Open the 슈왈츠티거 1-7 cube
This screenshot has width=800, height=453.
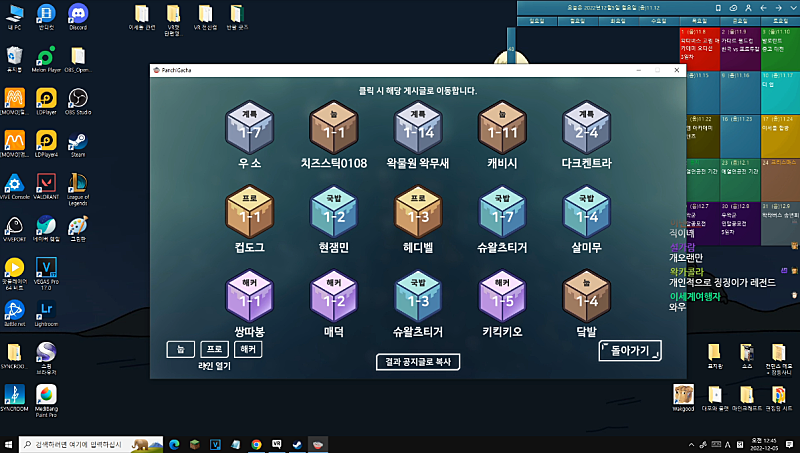(502, 212)
